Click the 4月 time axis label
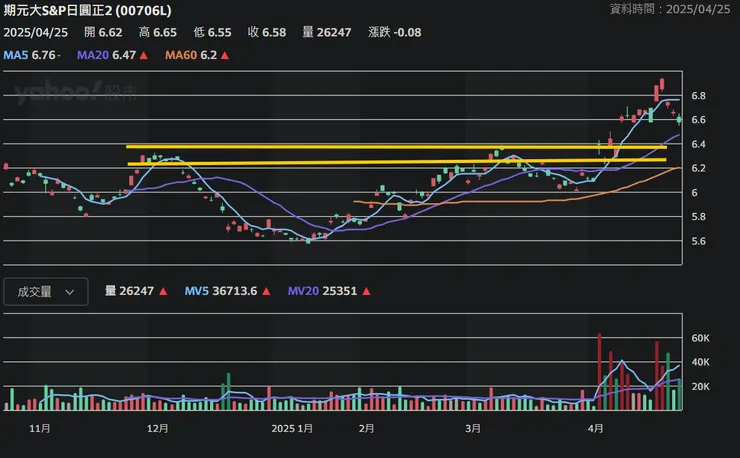Viewport: 740px width, 458px height. coord(596,428)
